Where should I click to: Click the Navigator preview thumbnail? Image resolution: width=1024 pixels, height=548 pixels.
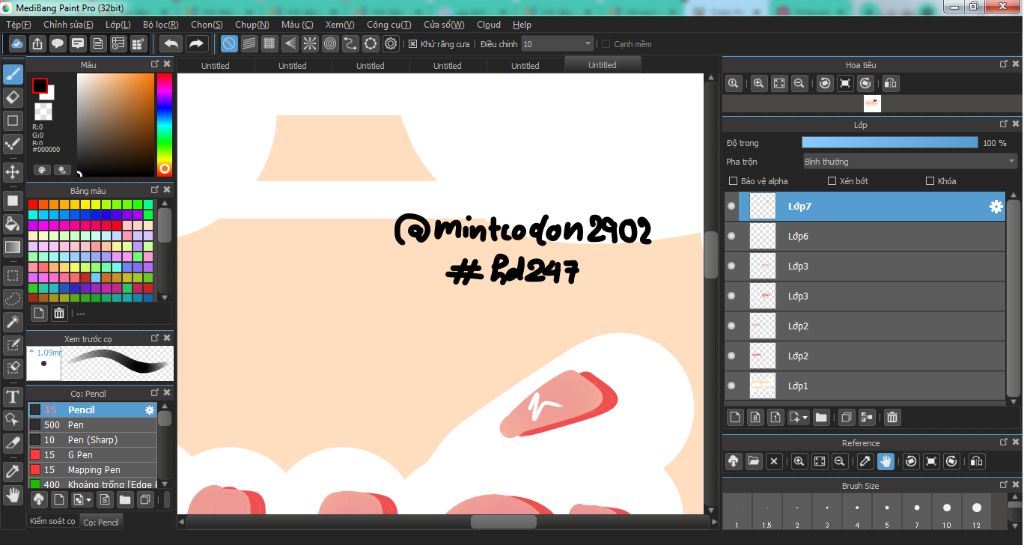point(872,103)
